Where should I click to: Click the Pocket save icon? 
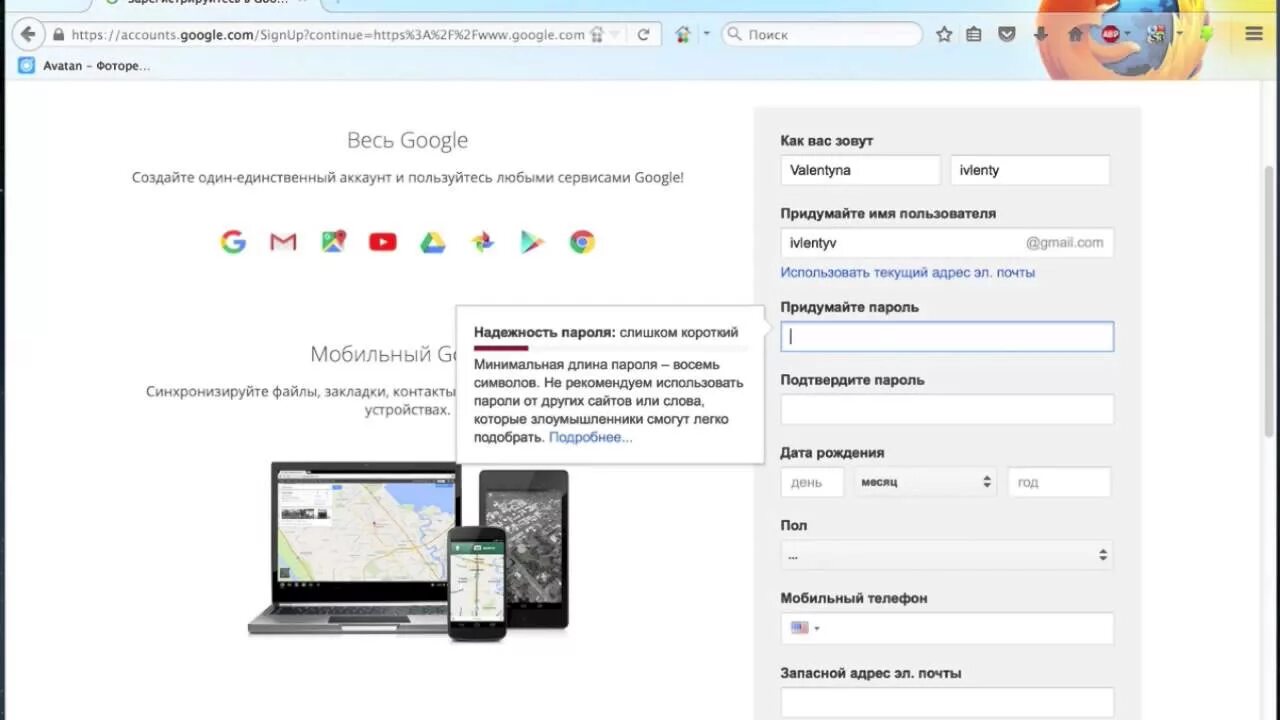(1007, 34)
